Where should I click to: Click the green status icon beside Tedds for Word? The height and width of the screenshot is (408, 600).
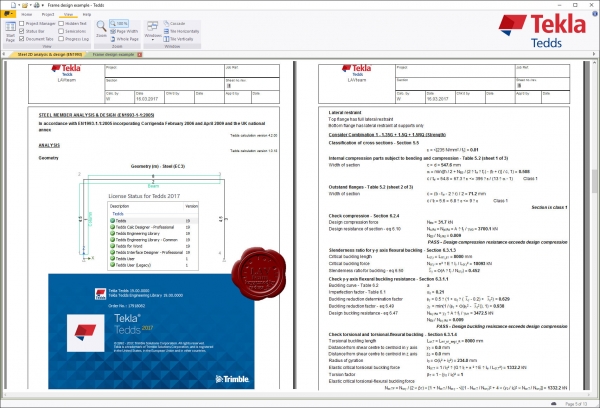(112, 246)
